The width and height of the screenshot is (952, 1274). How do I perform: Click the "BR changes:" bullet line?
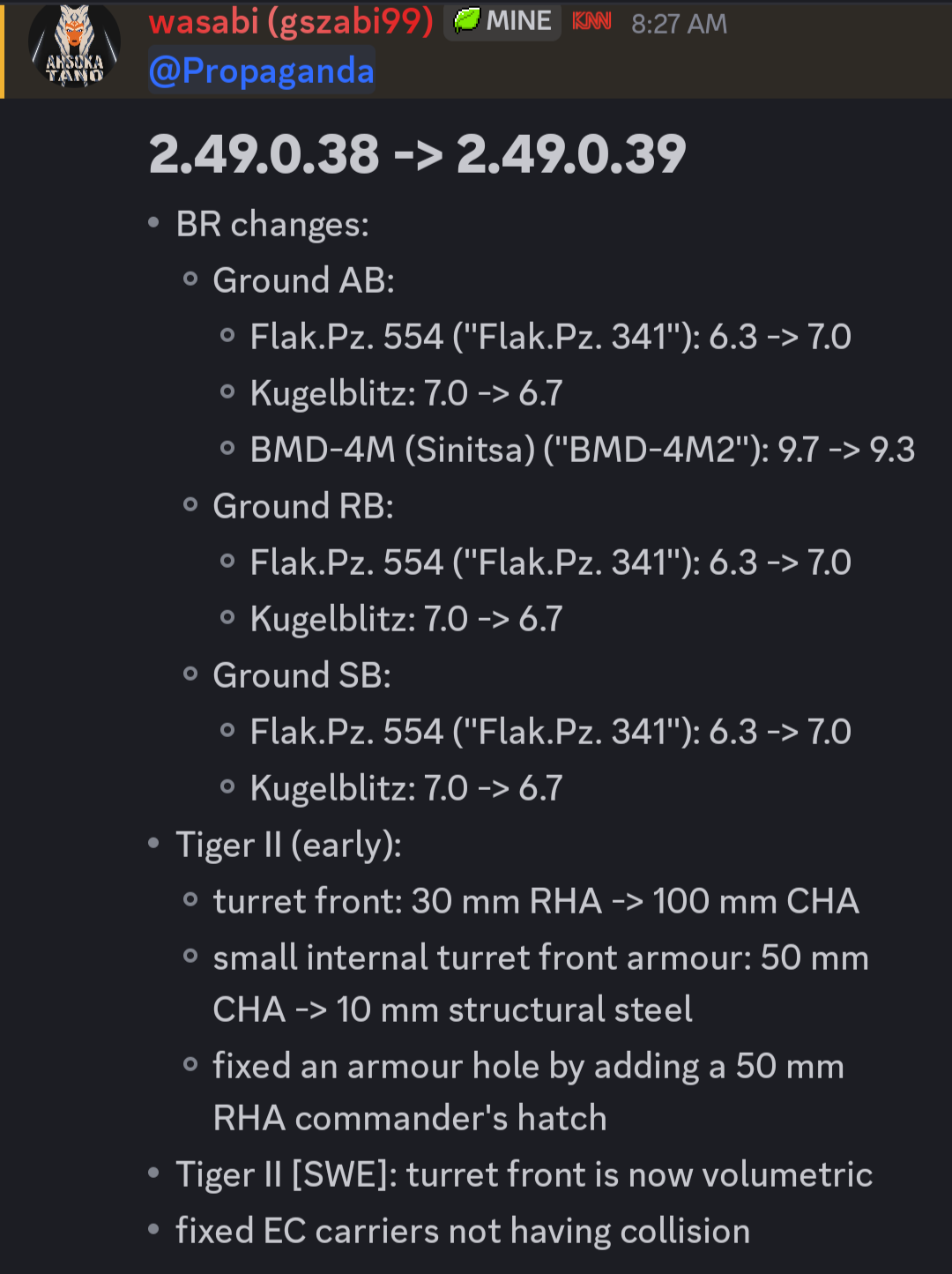pyautogui.click(x=272, y=224)
